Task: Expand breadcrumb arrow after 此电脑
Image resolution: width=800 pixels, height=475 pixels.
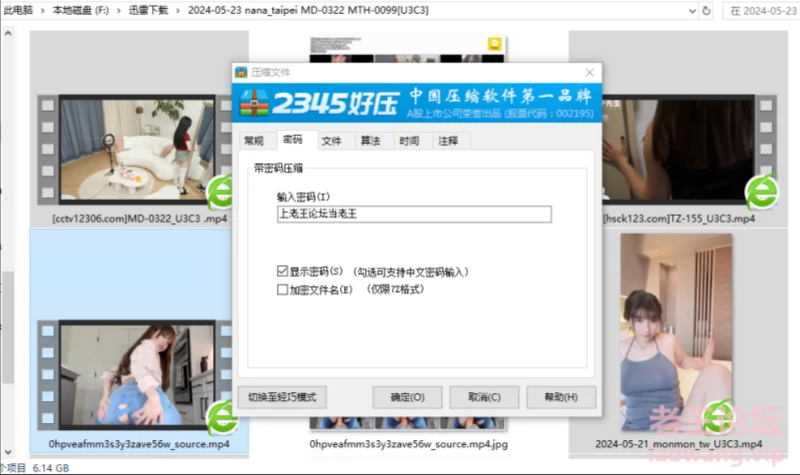Action: click(x=43, y=10)
